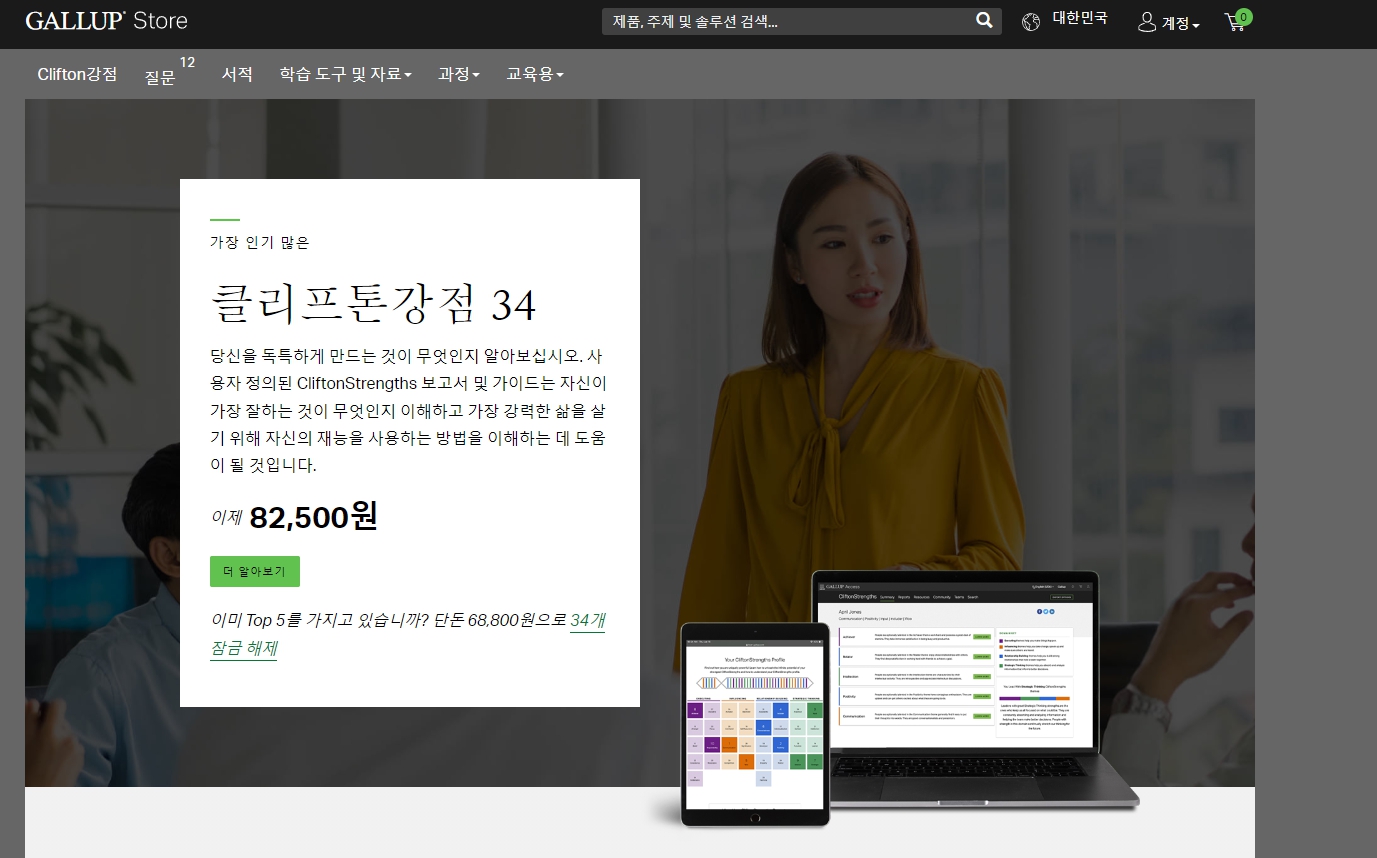
Task: Open the shopping cart icon
Action: [1235, 22]
